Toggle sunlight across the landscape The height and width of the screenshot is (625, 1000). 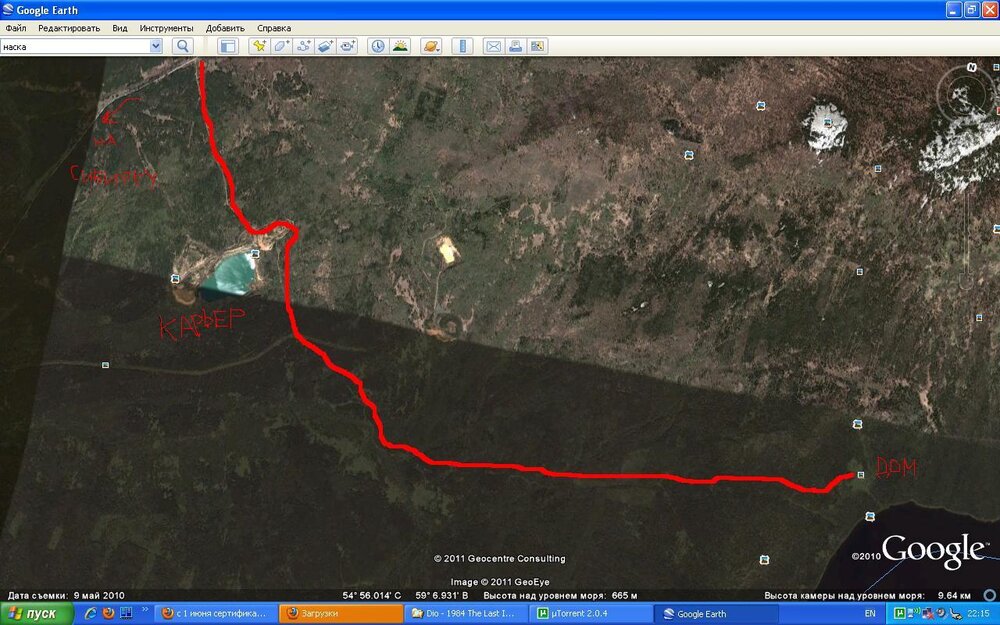click(x=399, y=46)
